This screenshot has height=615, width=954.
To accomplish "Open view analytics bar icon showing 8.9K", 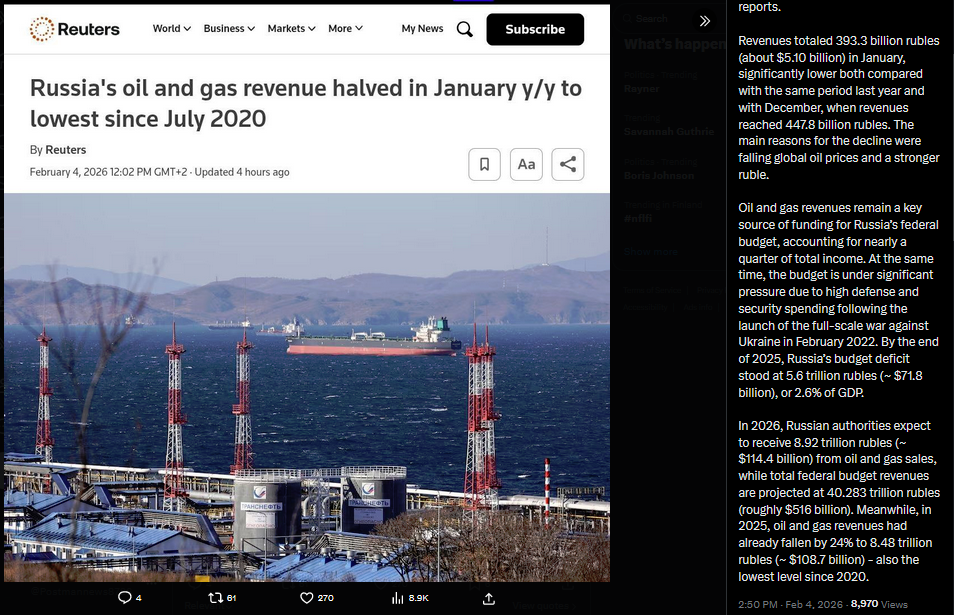I will coord(410,598).
